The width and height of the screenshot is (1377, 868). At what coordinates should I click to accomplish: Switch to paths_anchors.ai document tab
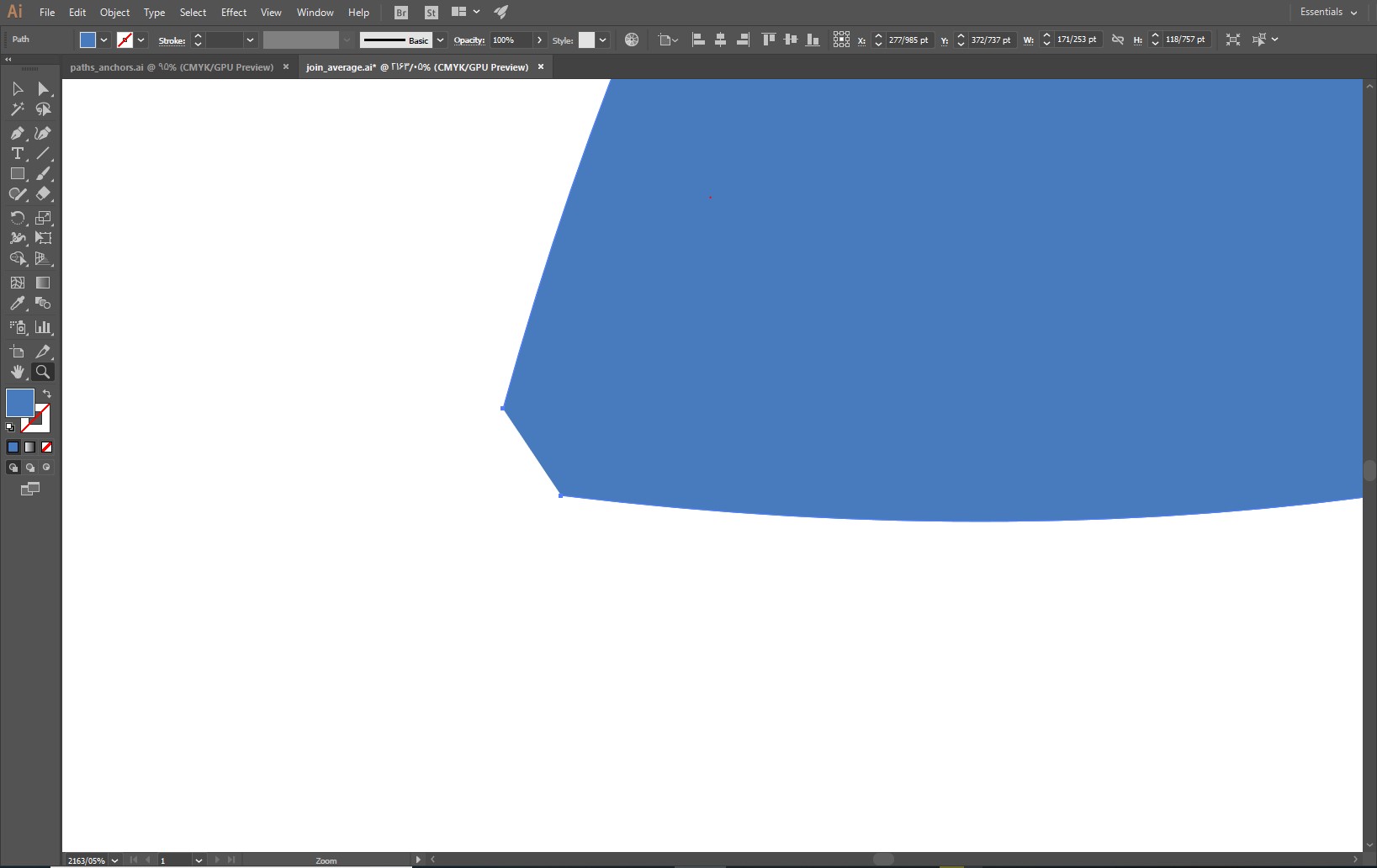(172, 67)
